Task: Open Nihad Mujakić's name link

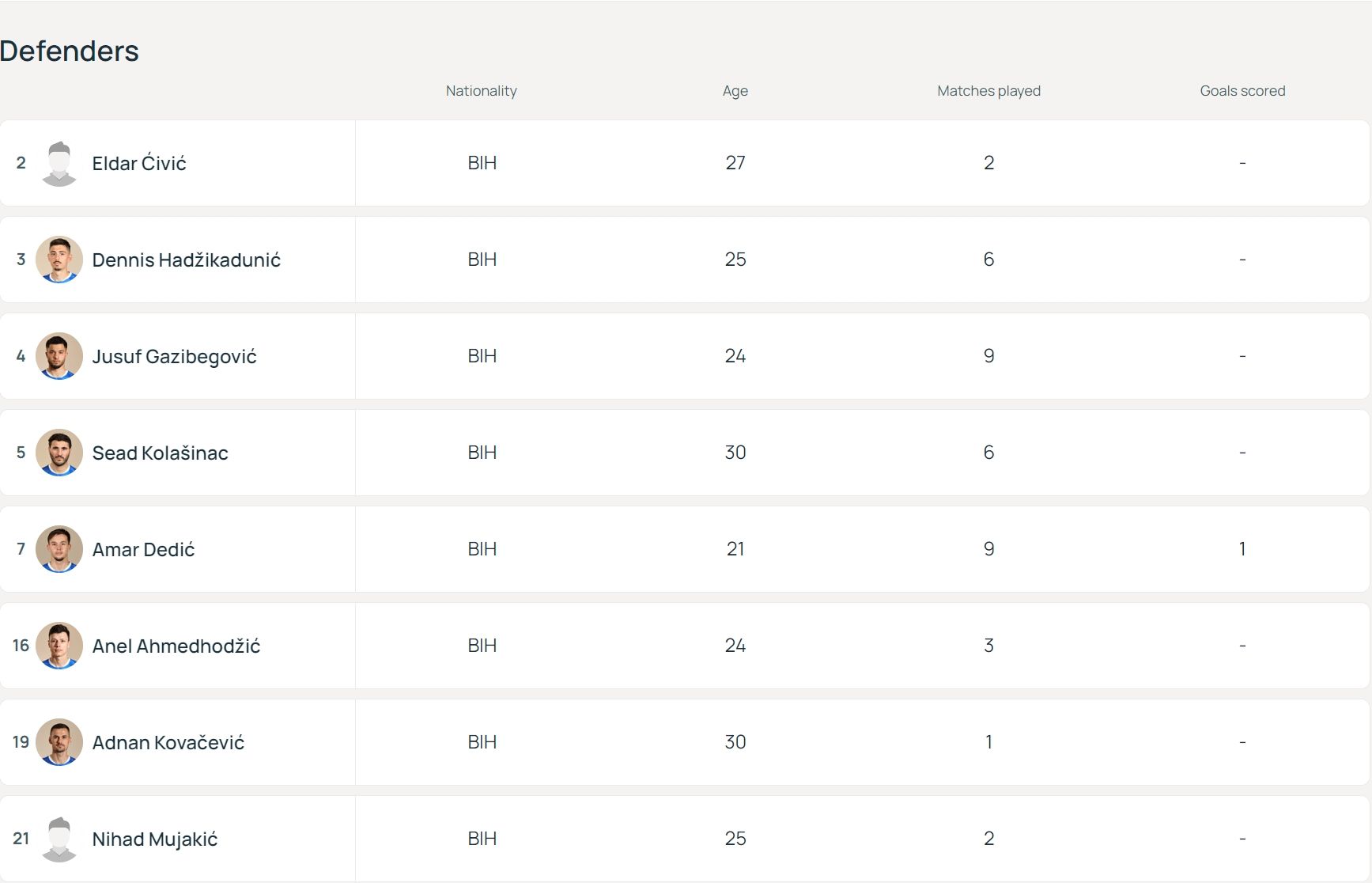Action: point(154,839)
